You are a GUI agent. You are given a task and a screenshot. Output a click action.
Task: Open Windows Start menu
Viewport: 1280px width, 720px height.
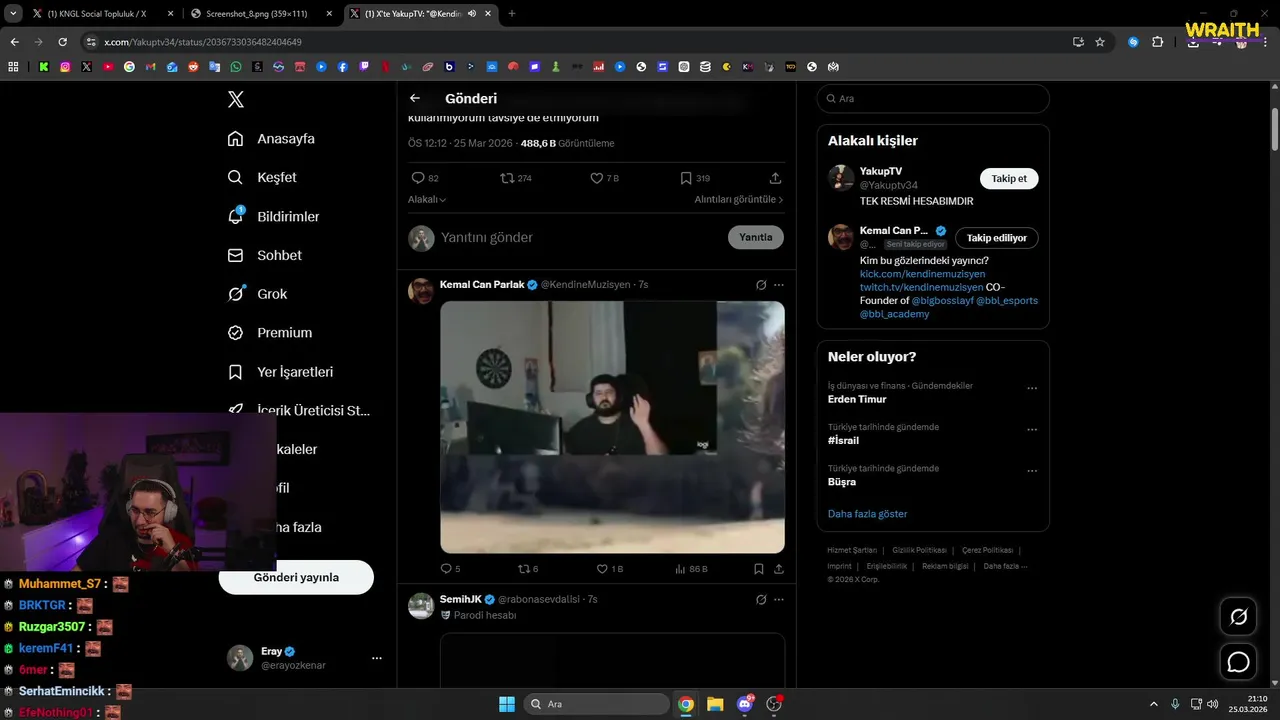[x=507, y=704]
